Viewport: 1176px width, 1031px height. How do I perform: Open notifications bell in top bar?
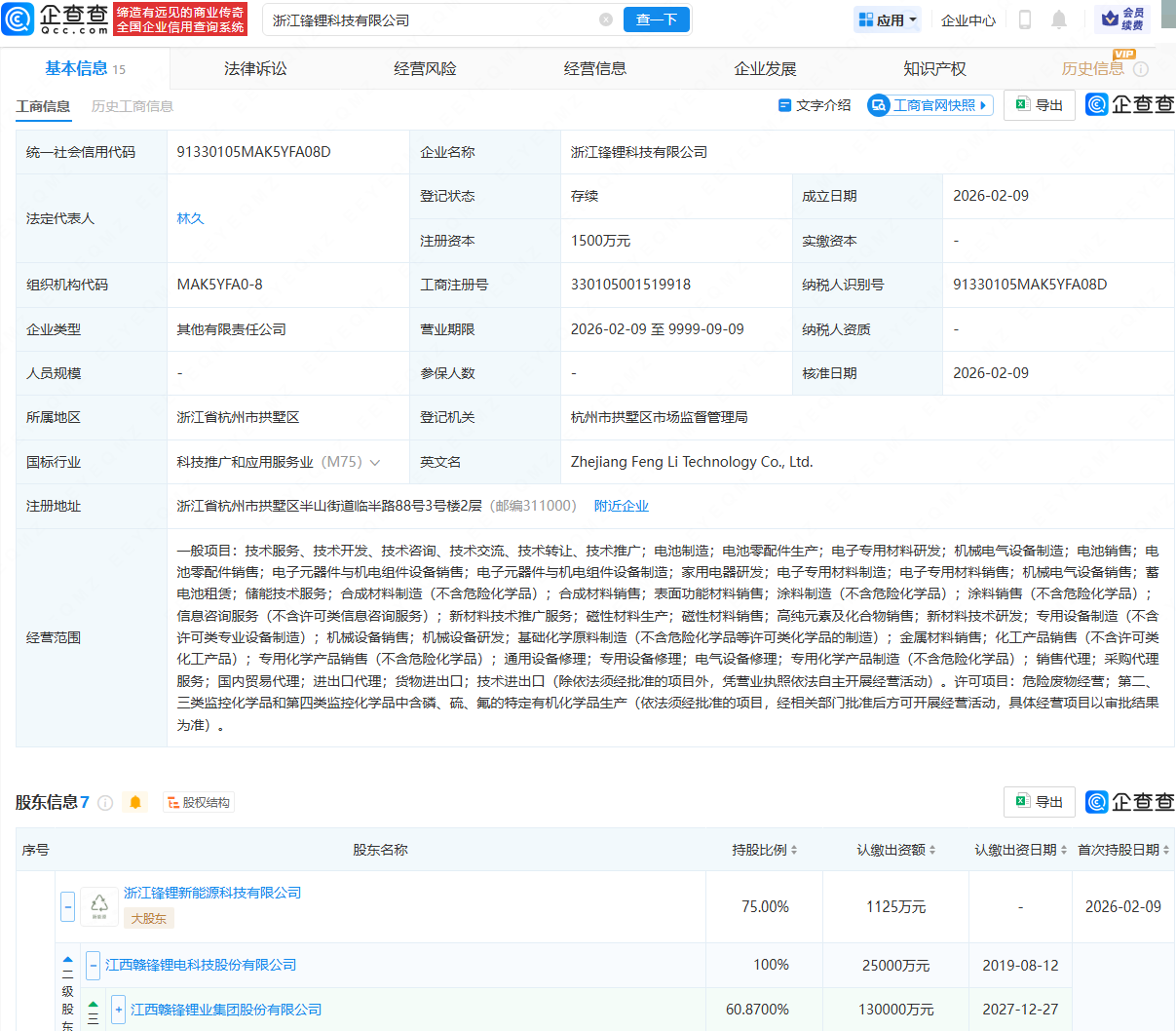tap(1059, 19)
